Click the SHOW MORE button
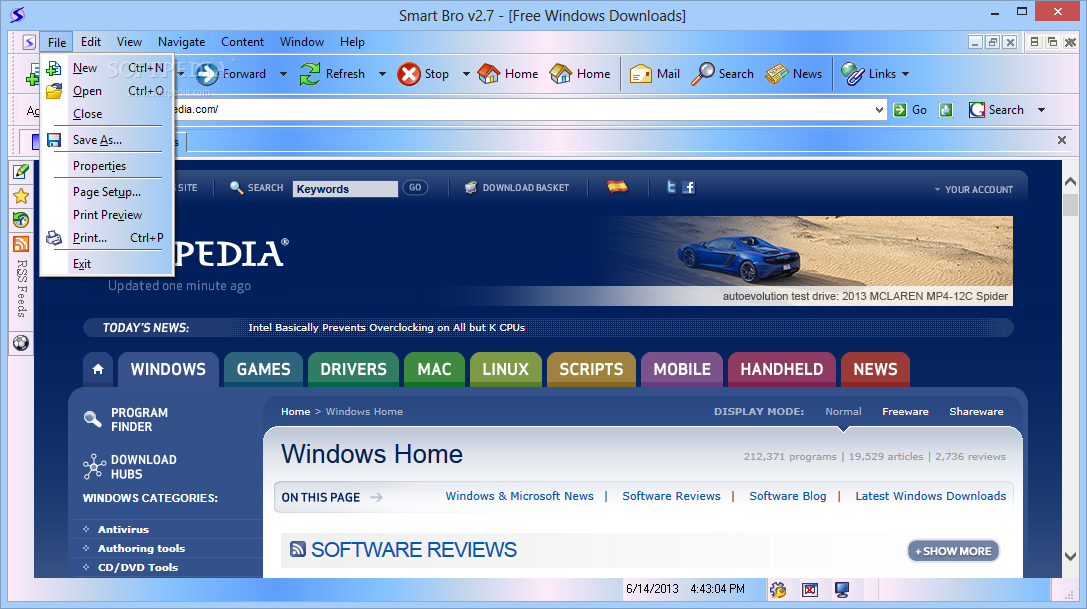Screen dimensions: 1087x609 pyautogui.click(x=953, y=551)
